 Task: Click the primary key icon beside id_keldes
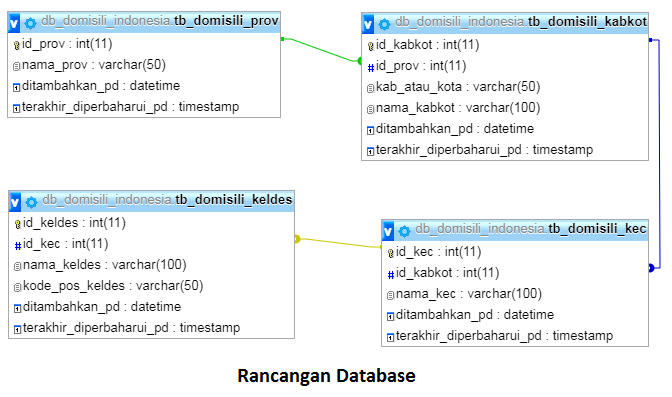18,224
